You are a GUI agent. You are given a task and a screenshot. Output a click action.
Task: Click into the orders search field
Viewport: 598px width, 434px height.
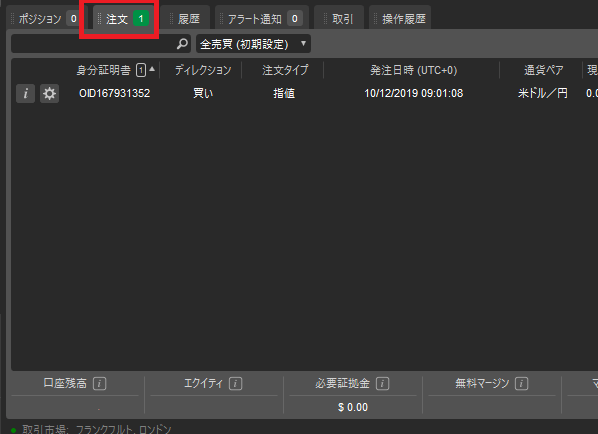point(94,44)
